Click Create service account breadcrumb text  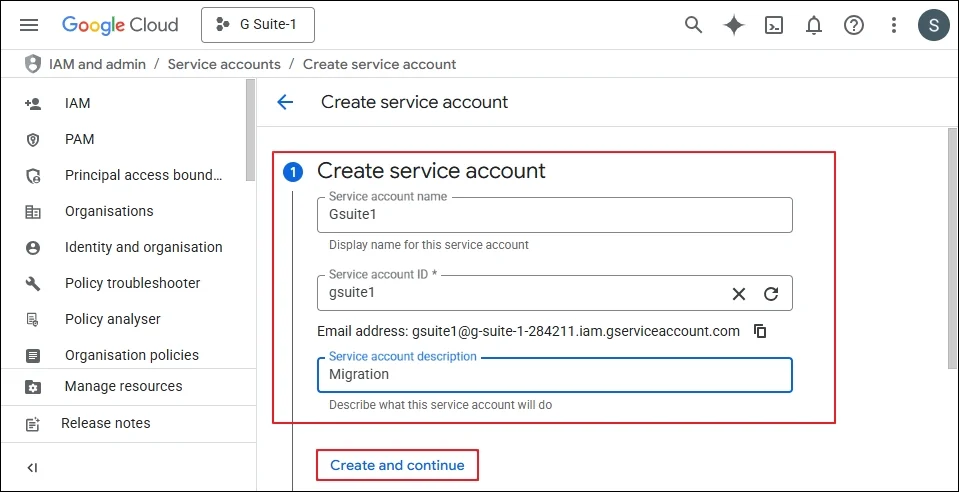pos(380,64)
